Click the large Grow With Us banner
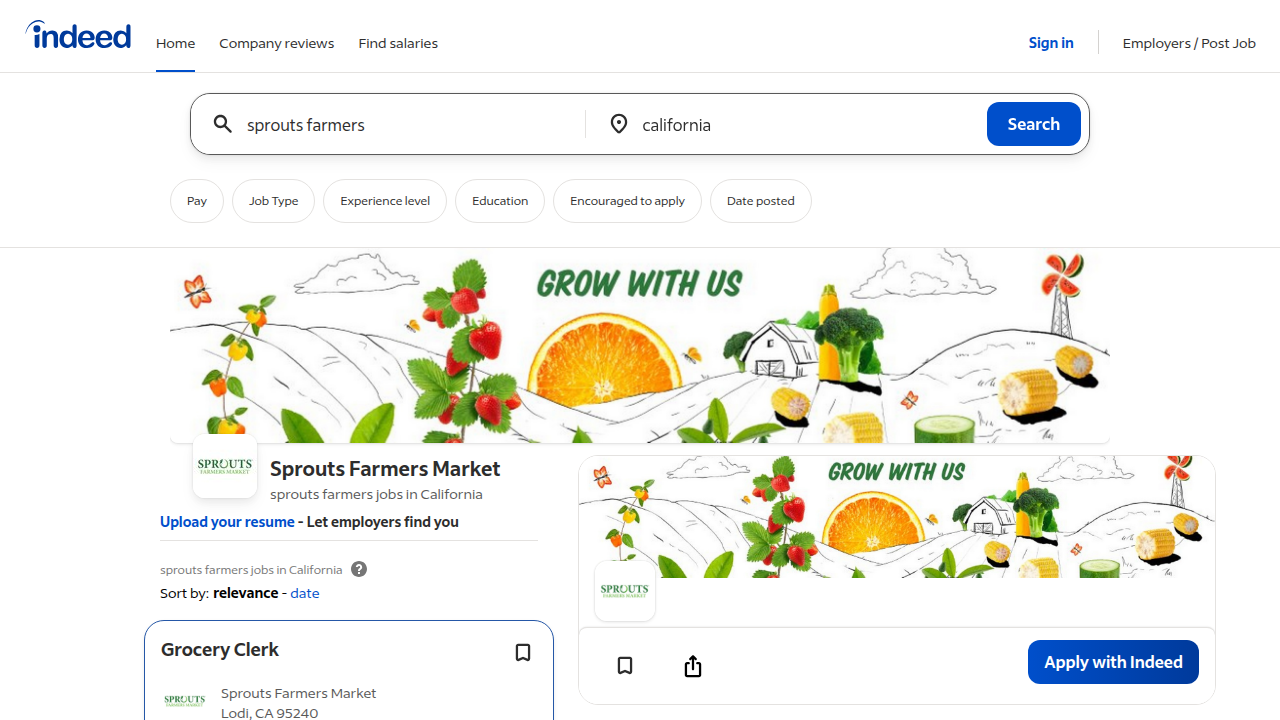Image resolution: width=1280 pixels, height=720 pixels. pos(640,346)
